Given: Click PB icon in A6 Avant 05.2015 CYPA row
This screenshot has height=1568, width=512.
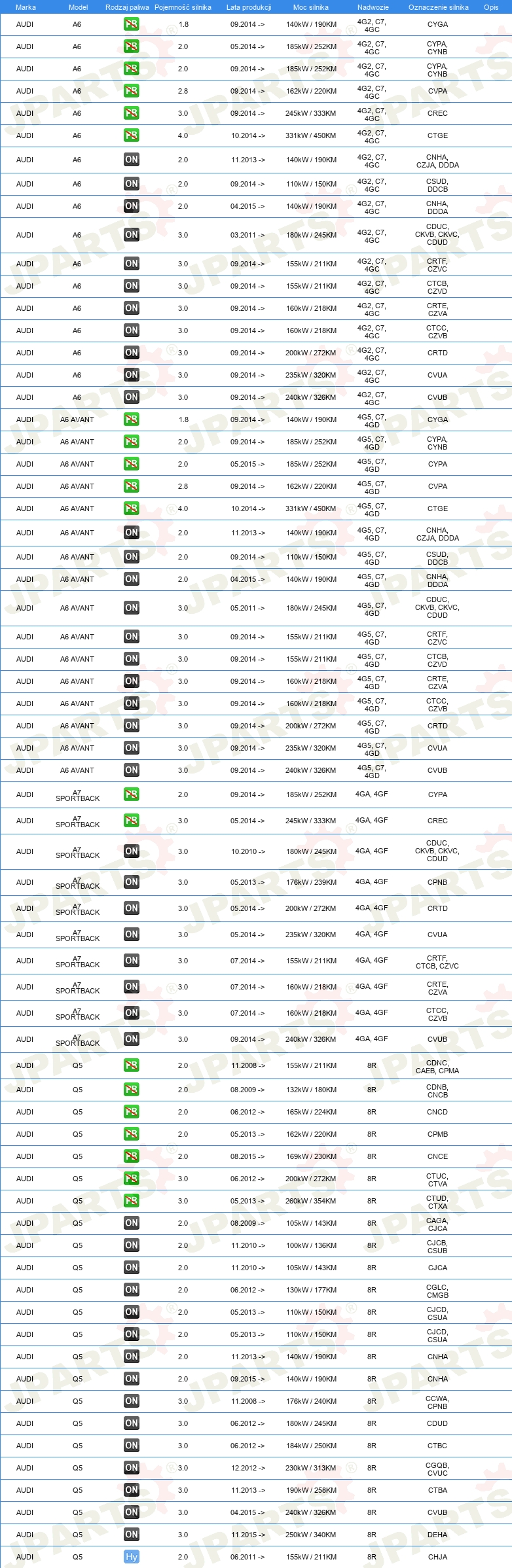Looking at the screenshot, I should pyautogui.click(x=132, y=464).
